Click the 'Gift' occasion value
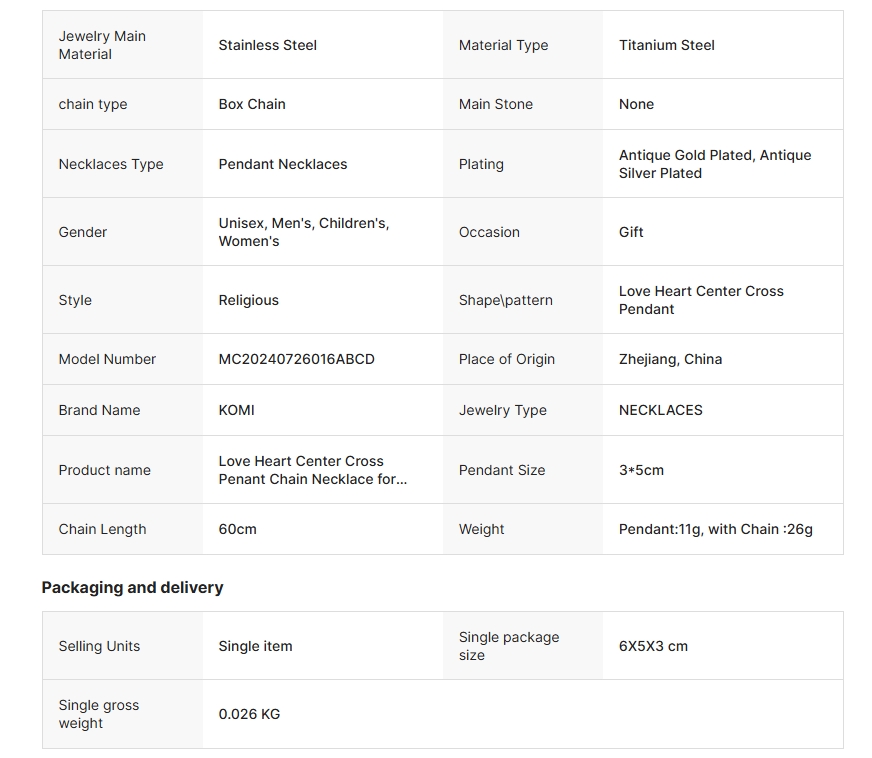 coord(631,232)
